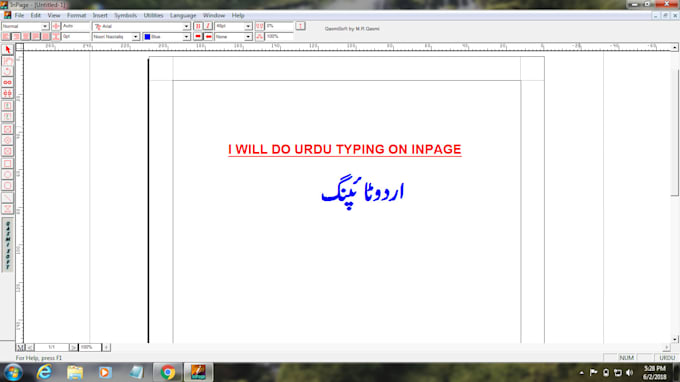Click the URDU language indicator
This screenshot has width=680, height=382.
point(667,358)
